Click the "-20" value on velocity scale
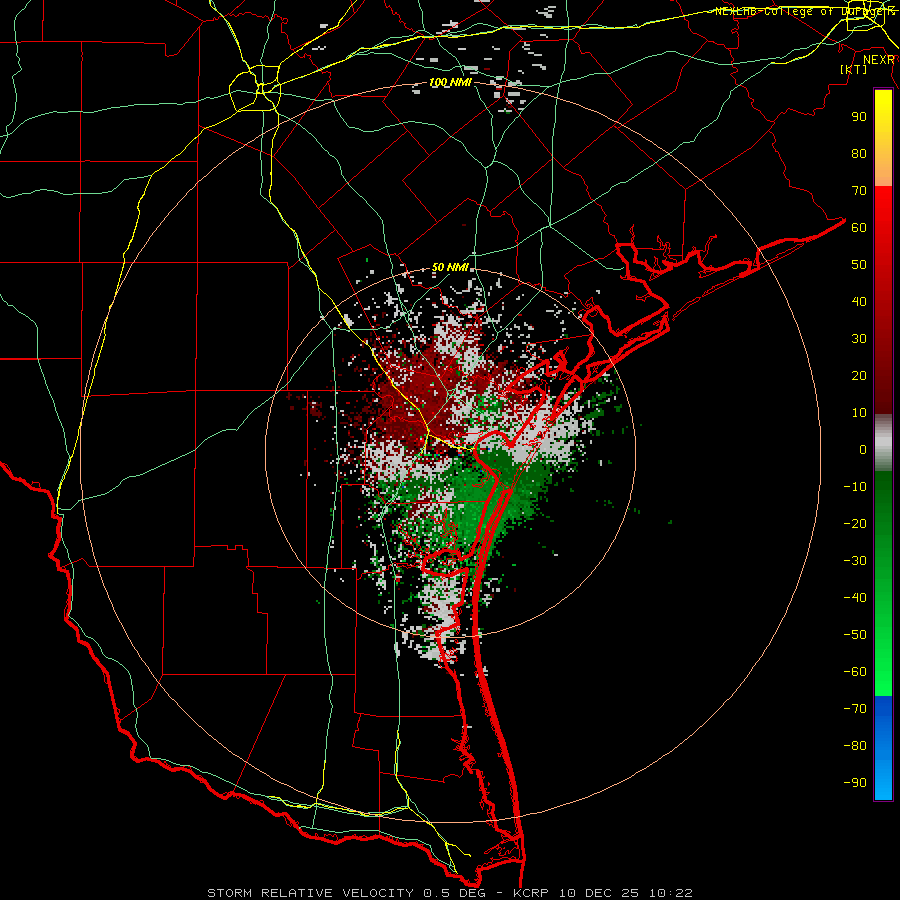900x900 pixels. (855, 524)
